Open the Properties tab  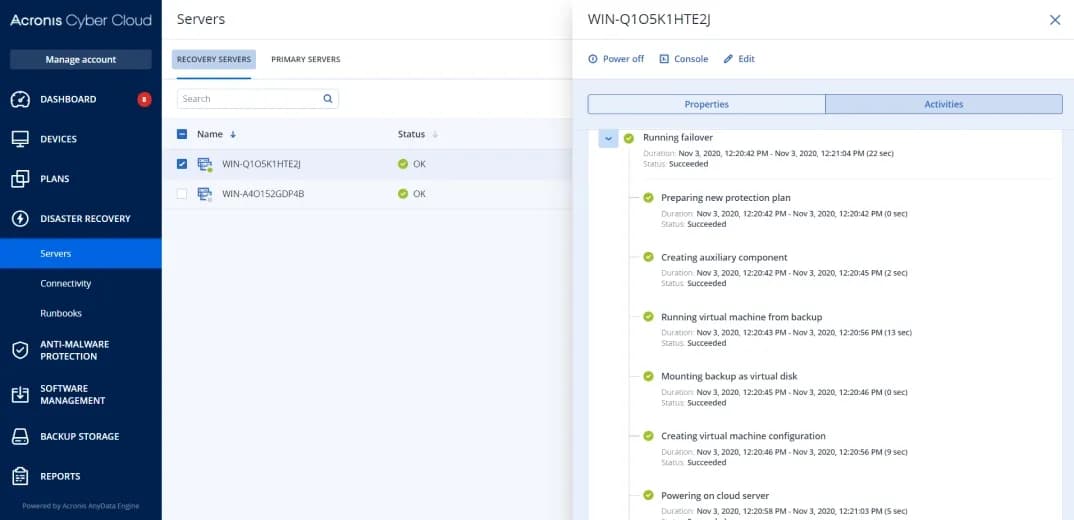[706, 104]
